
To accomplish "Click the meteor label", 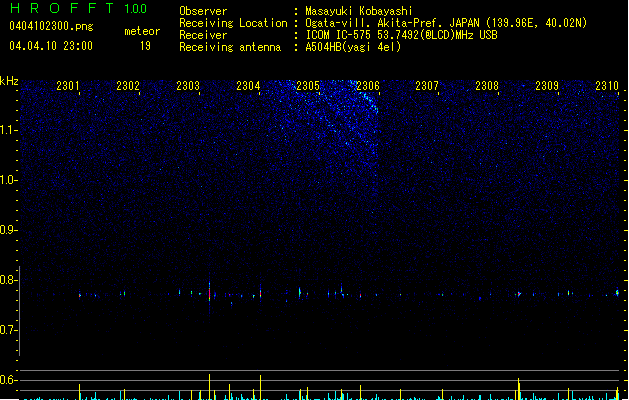I will [x=142, y=31].
